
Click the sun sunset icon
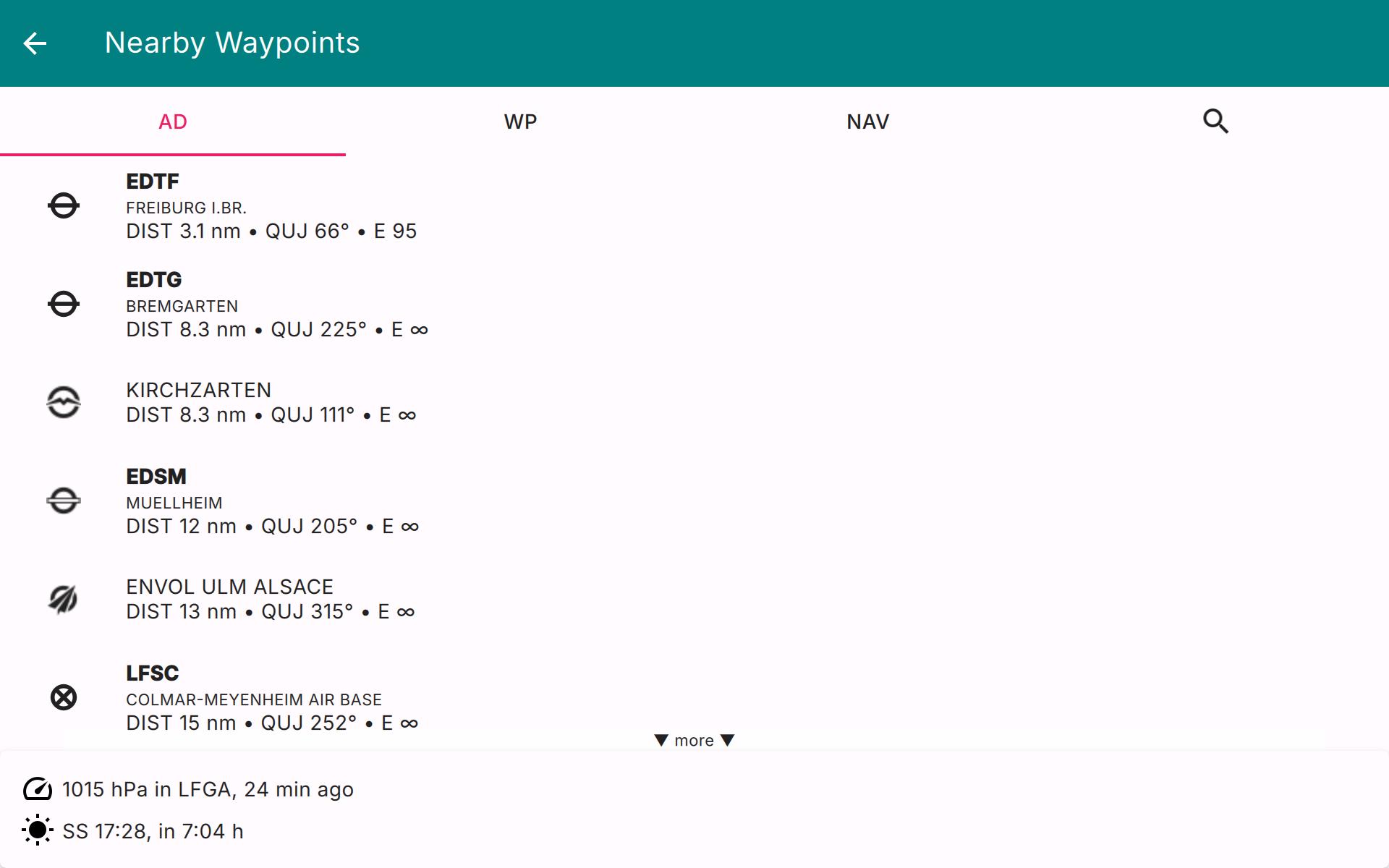point(38,830)
